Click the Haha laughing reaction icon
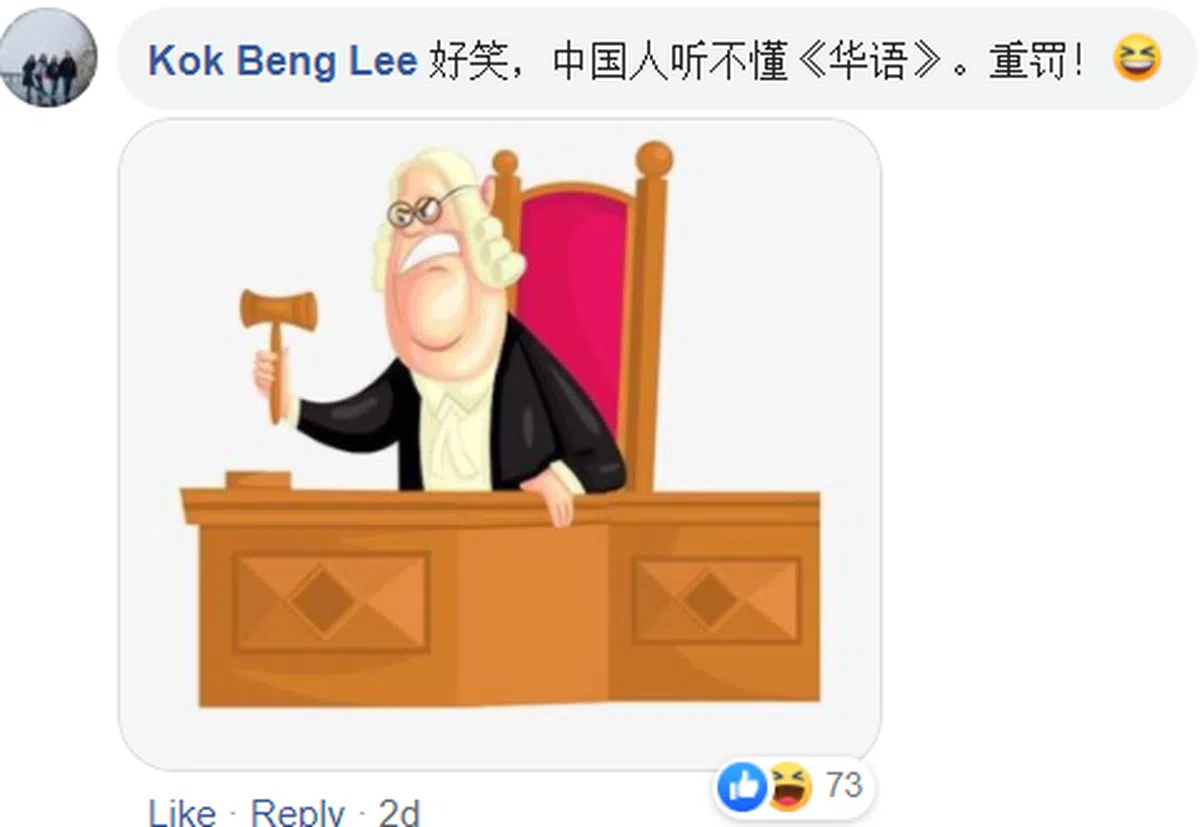The width and height of the screenshot is (1200, 827). (x=788, y=787)
